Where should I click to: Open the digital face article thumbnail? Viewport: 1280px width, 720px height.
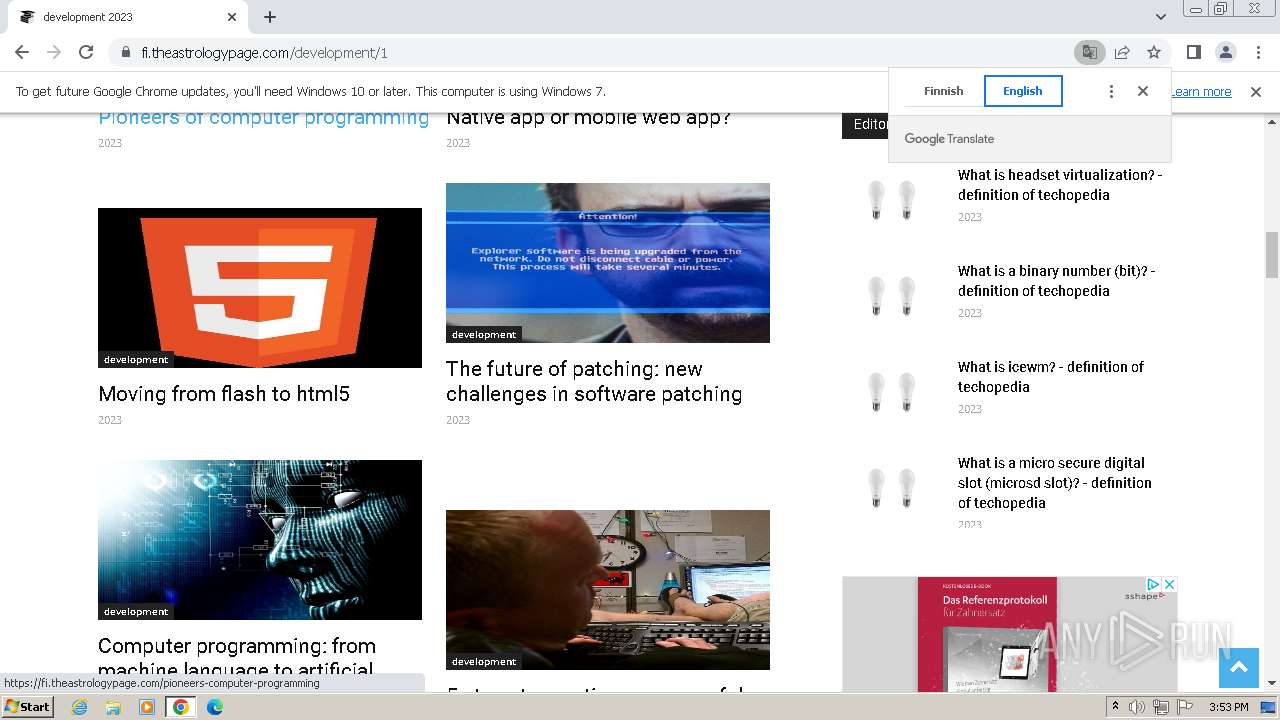260,540
